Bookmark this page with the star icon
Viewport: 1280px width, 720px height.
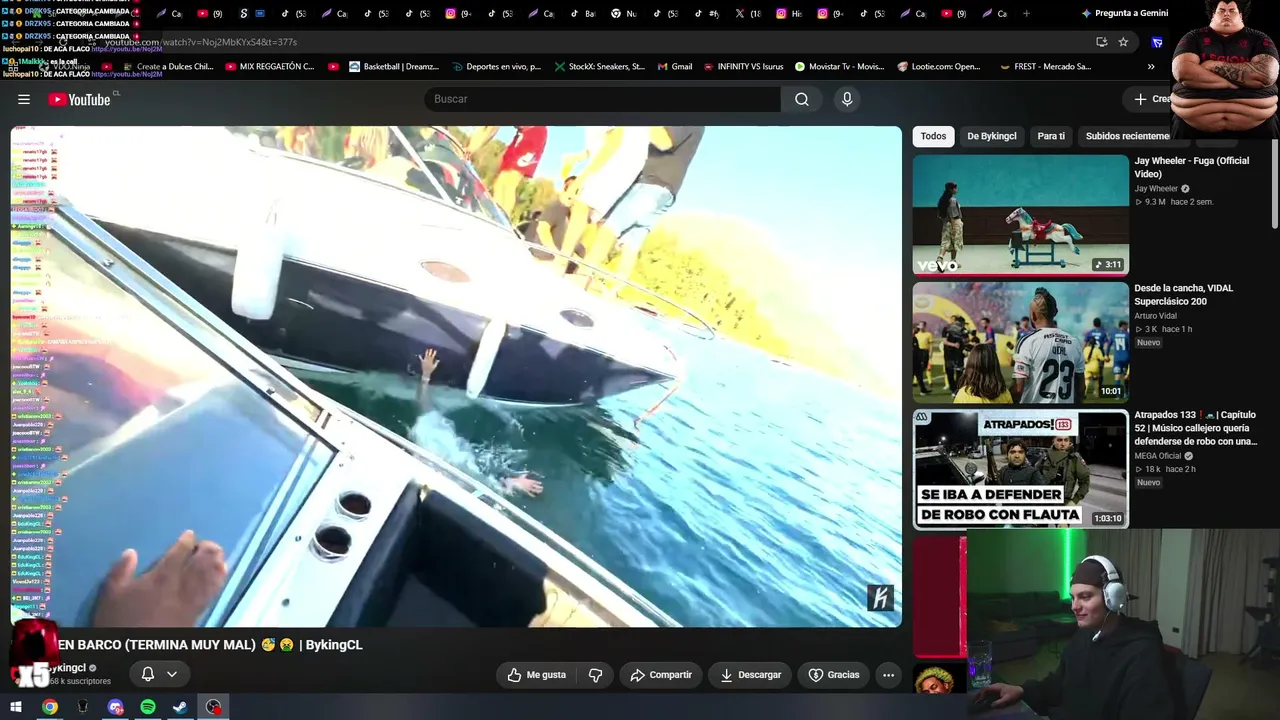click(1123, 42)
